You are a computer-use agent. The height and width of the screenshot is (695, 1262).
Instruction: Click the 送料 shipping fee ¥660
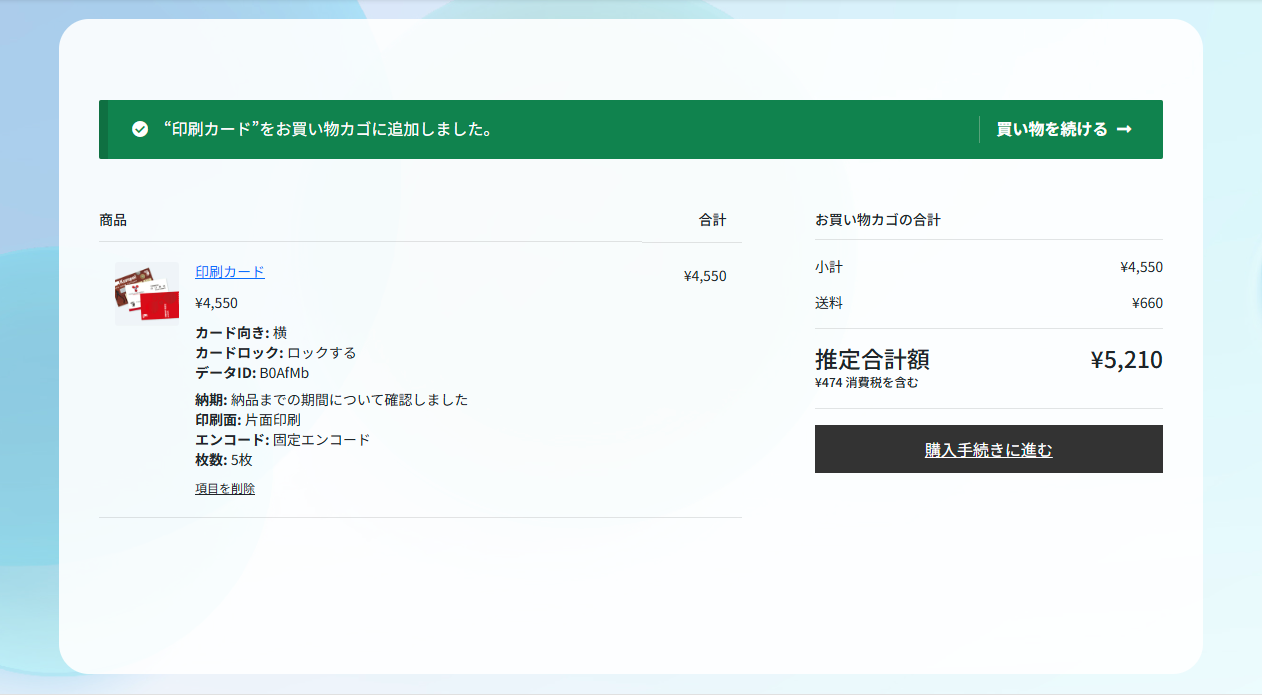point(1149,302)
